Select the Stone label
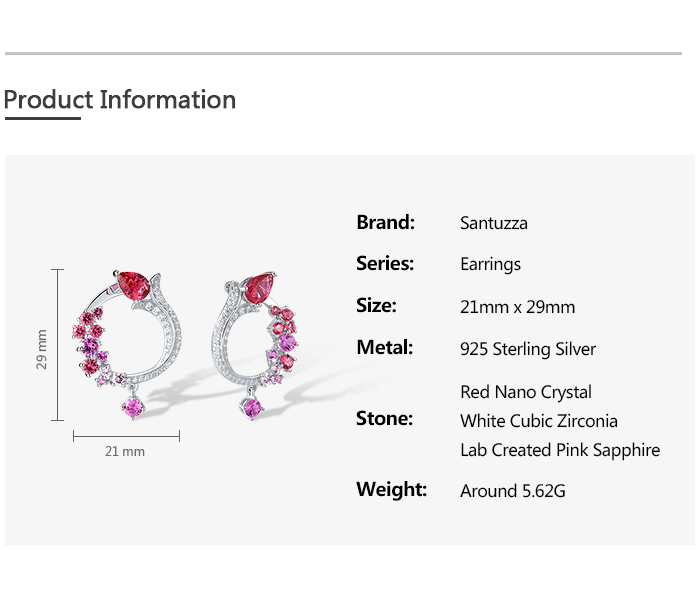The image size is (700, 596). point(384,419)
